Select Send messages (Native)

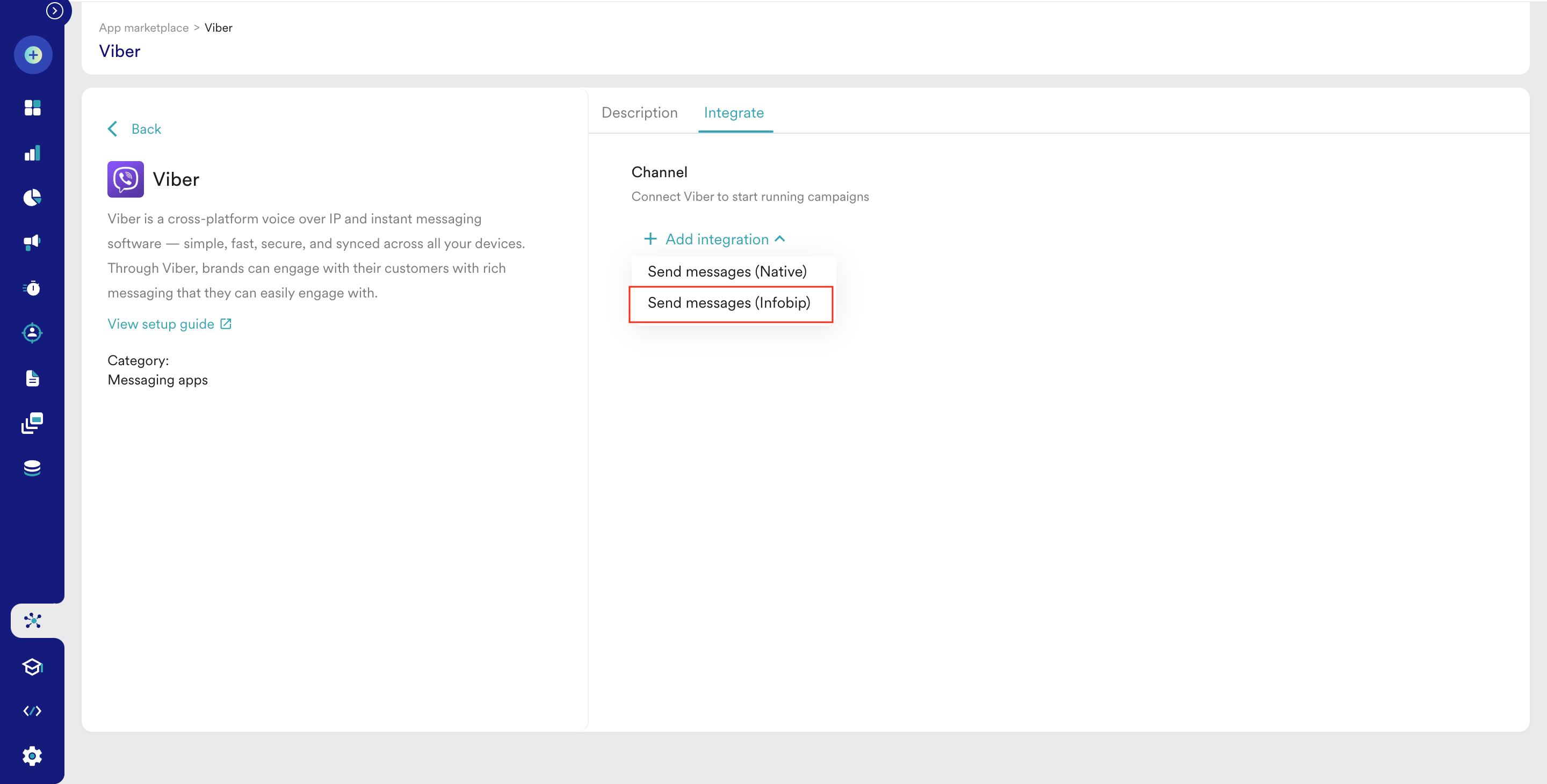(x=727, y=271)
